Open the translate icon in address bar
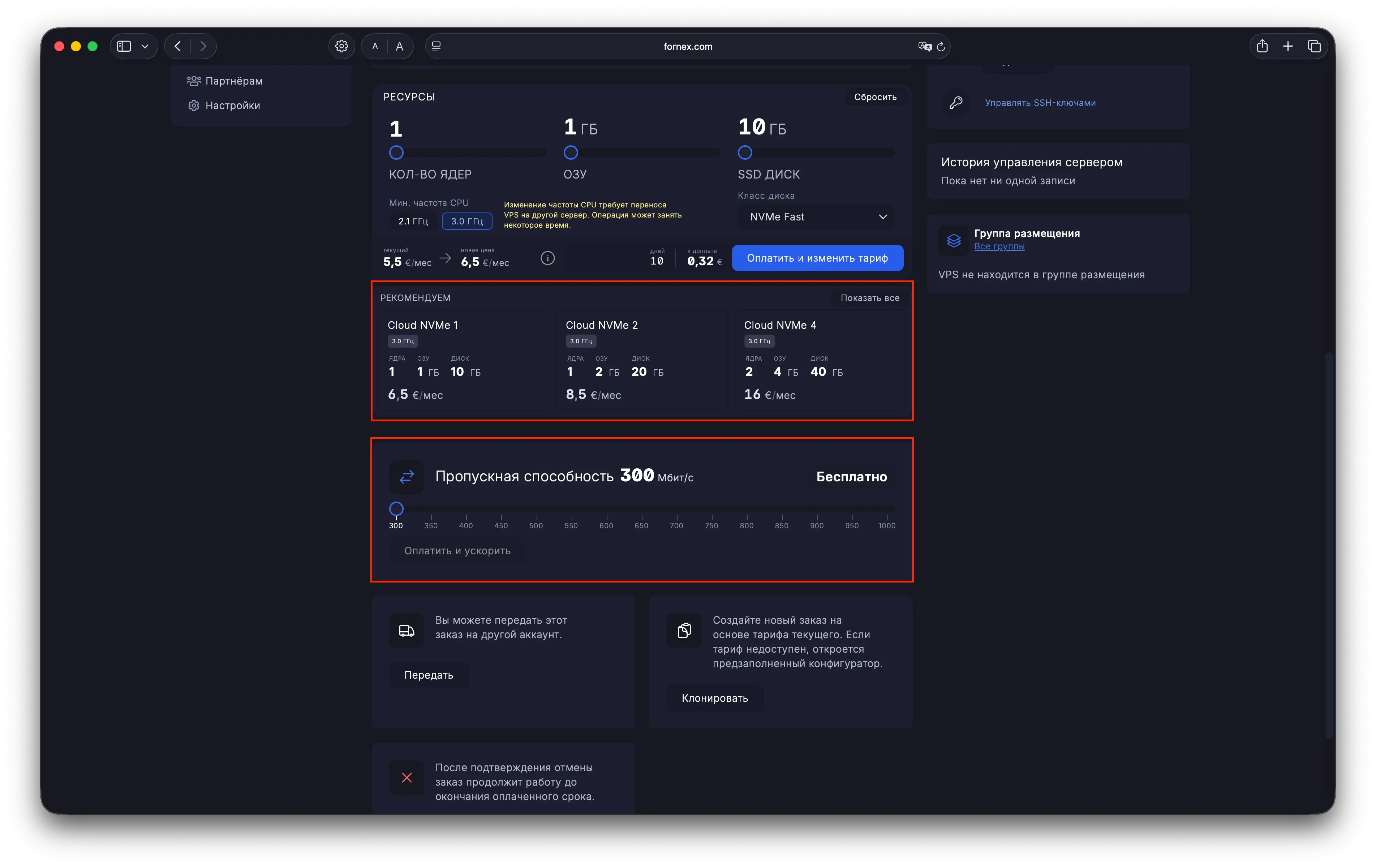The height and width of the screenshot is (868, 1376). 925,46
